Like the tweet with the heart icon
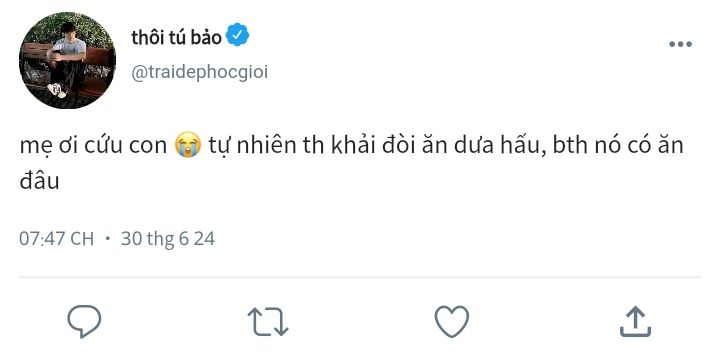Viewport: 719px width, 362px height. tap(452, 322)
